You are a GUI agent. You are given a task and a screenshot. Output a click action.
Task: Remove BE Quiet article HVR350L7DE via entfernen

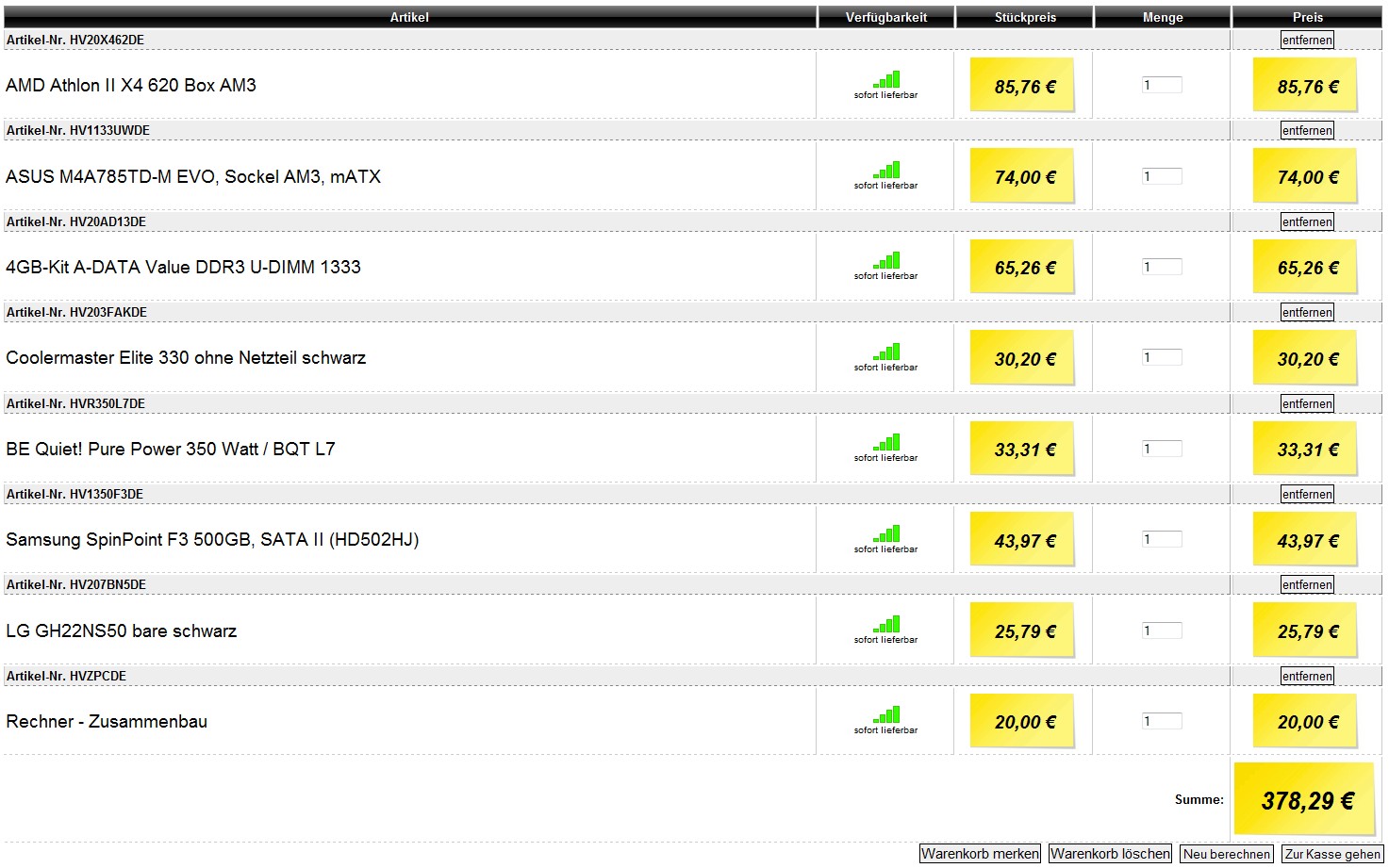coord(1307,403)
